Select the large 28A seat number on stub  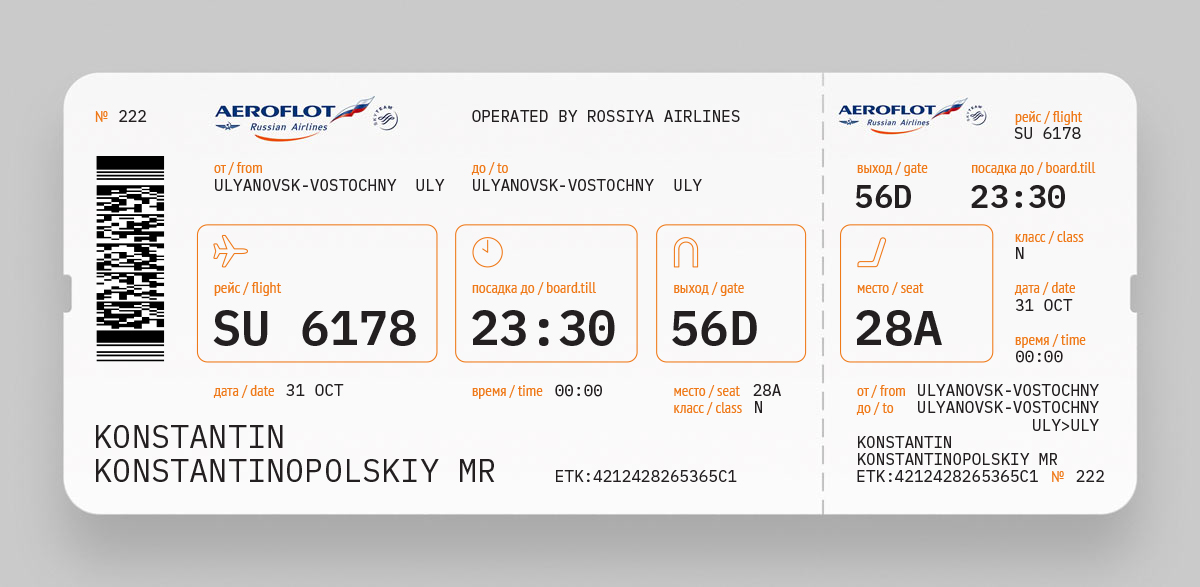(898, 329)
